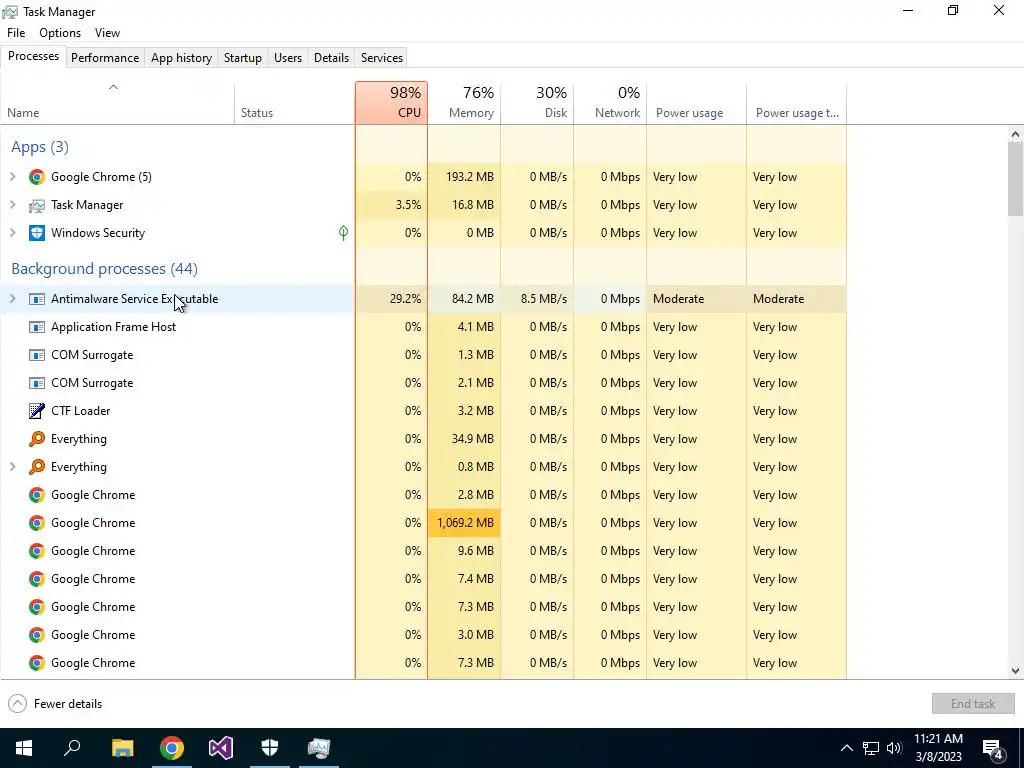Open the notification center icon
Image resolution: width=1024 pixels, height=768 pixels.
tap(993, 748)
